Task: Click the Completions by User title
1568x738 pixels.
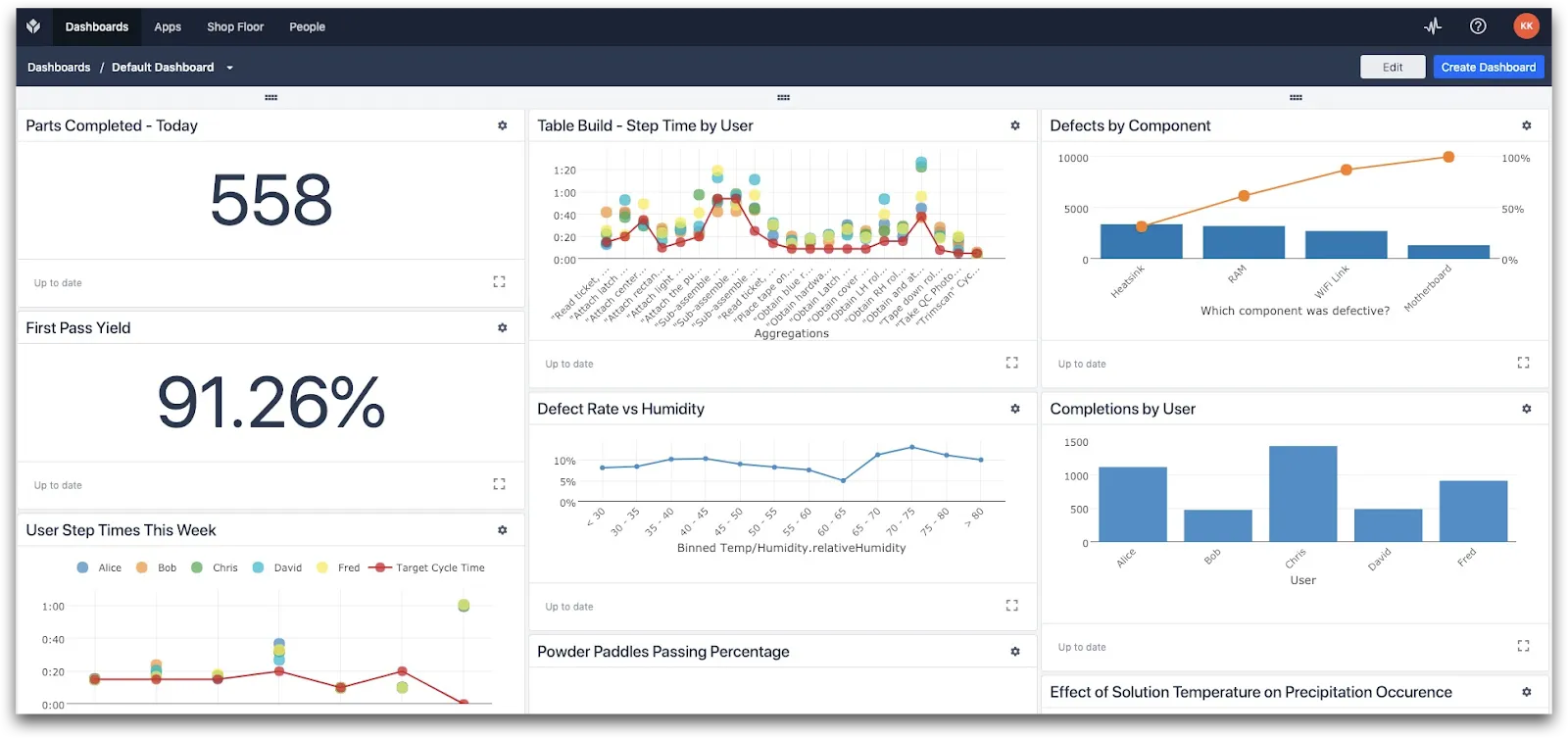Action: pos(1122,409)
